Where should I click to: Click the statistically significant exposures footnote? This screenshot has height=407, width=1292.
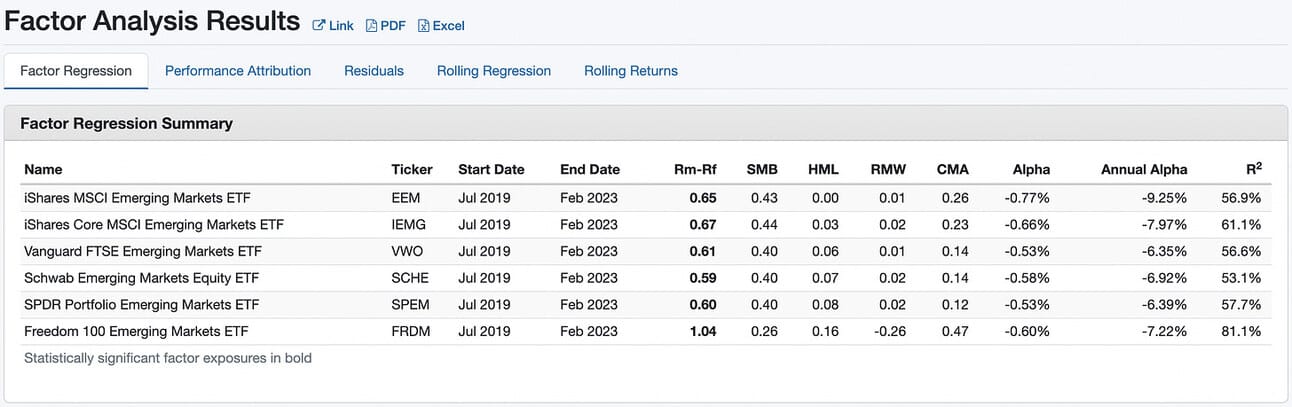[x=167, y=357]
